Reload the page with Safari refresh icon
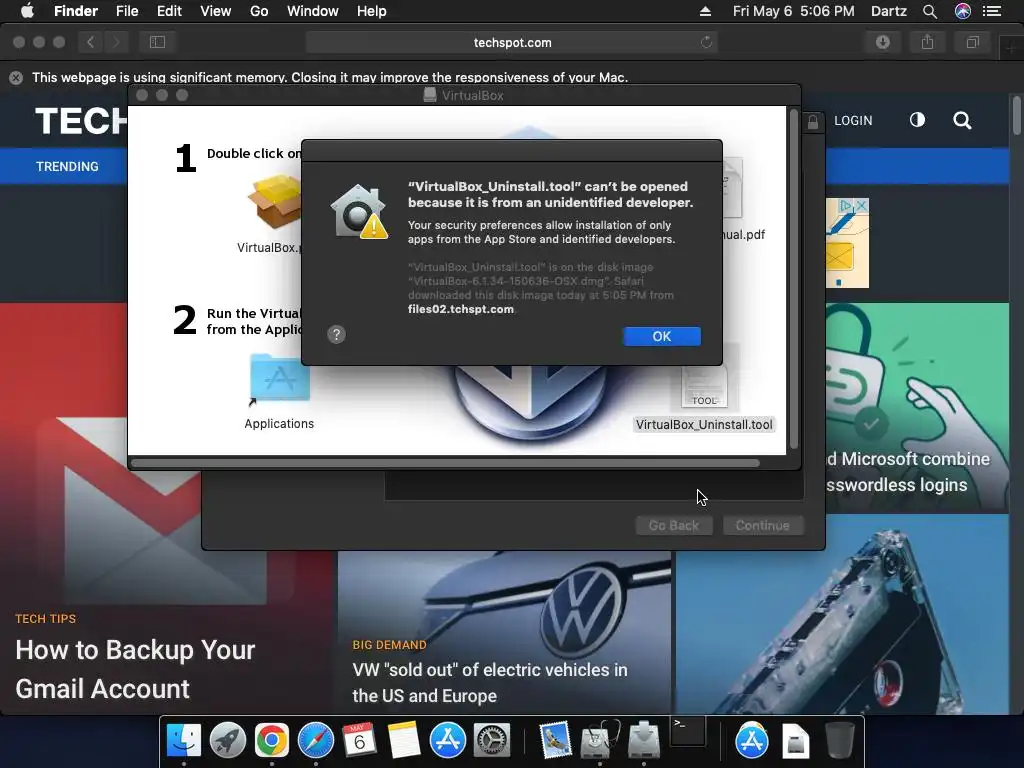The image size is (1024, 768). (706, 42)
